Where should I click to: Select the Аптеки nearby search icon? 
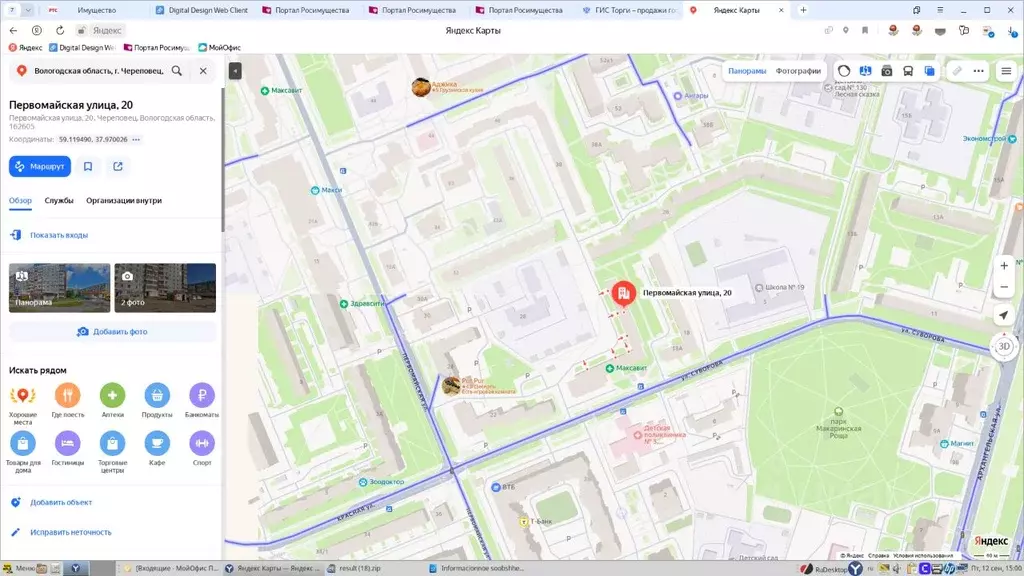click(112, 395)
